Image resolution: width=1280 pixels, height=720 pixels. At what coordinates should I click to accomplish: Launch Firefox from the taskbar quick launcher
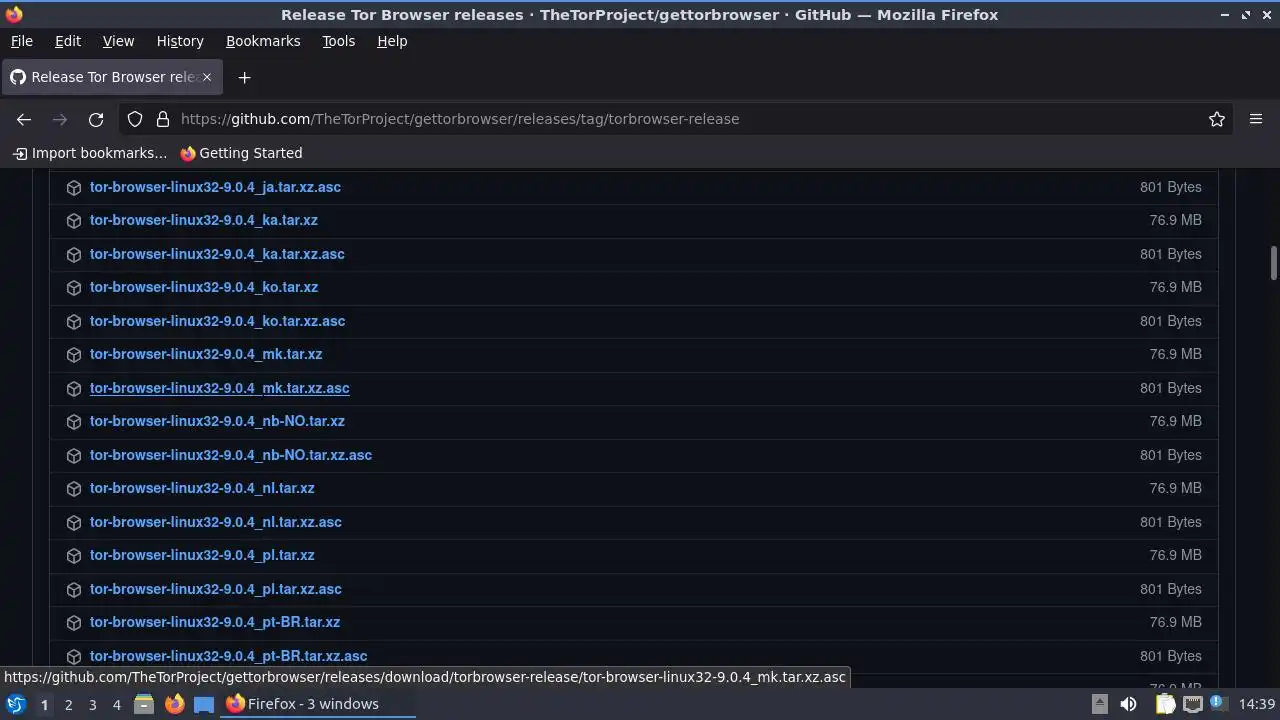point(174,704)
